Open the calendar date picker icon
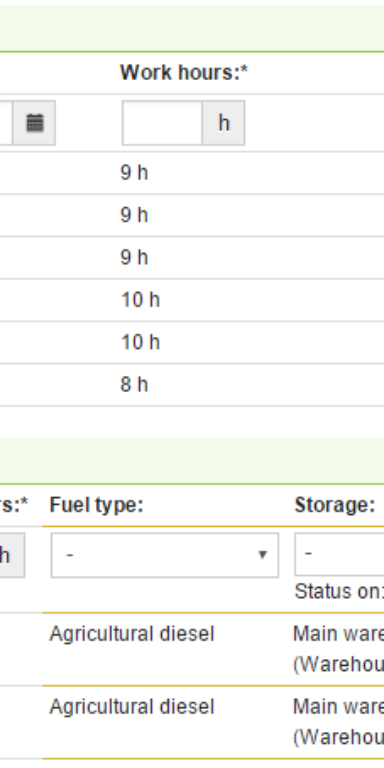 click(34, 123)
